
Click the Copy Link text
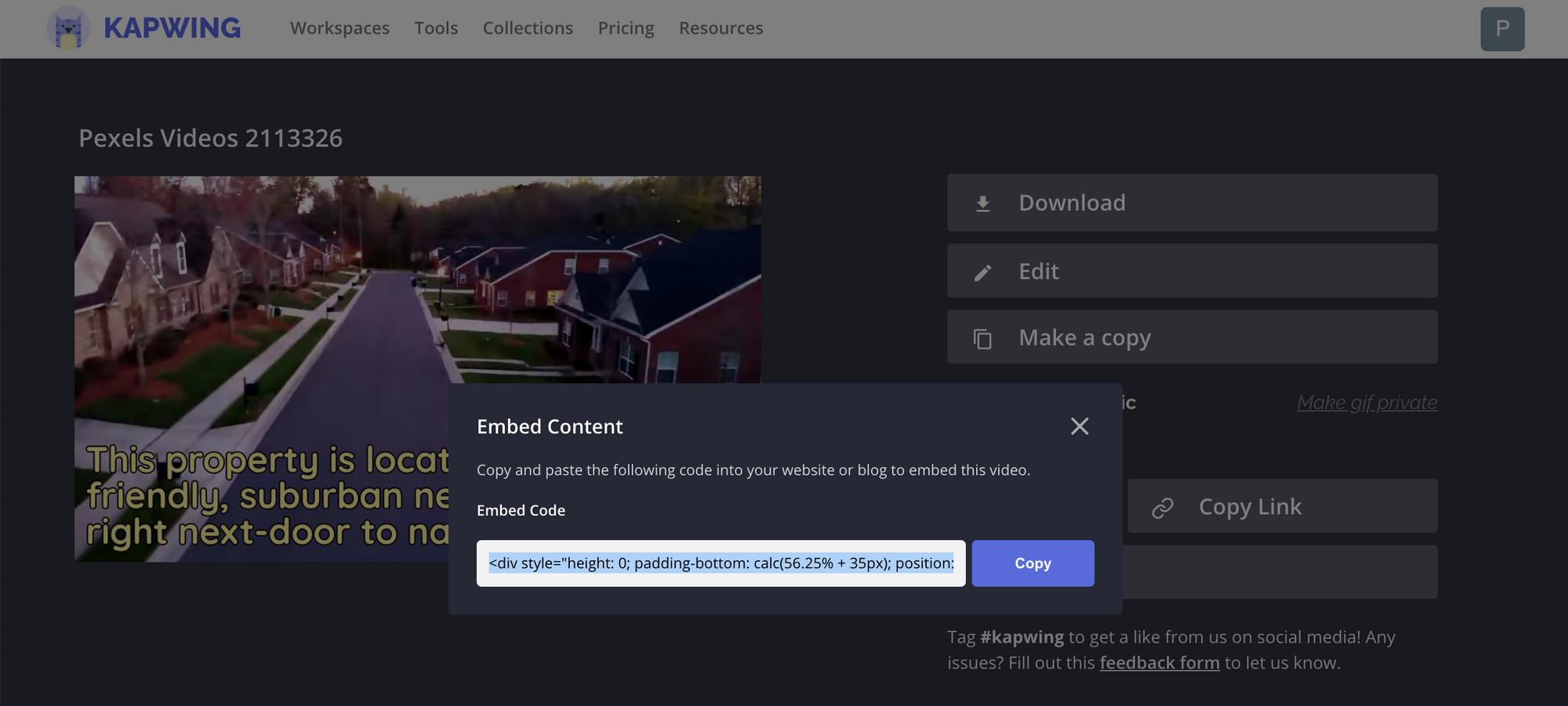tap(1250, 507)
